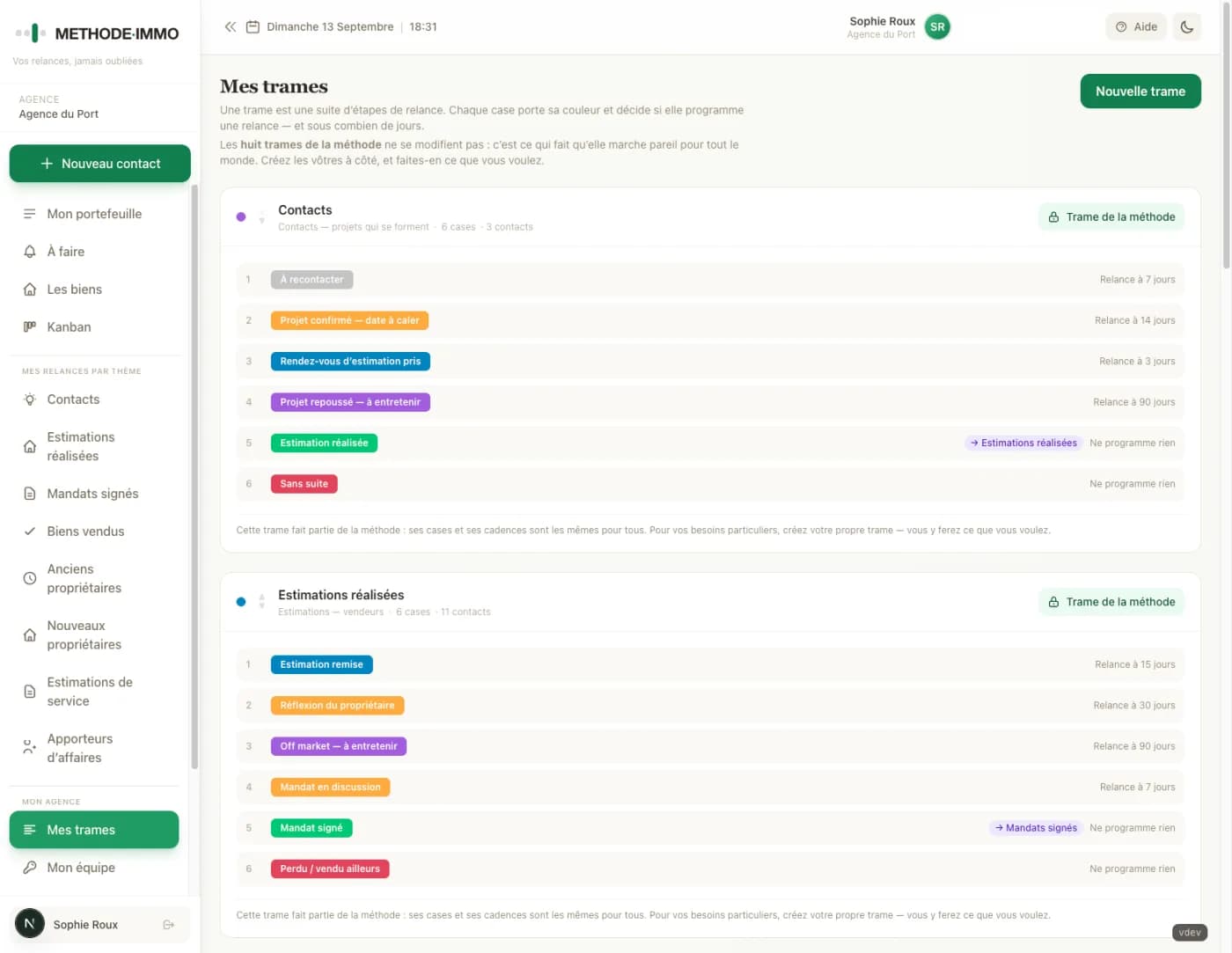Click Trame de la méthode badge on Contacts card
The image size is (1232, 953).
[x=1111, y=217]
